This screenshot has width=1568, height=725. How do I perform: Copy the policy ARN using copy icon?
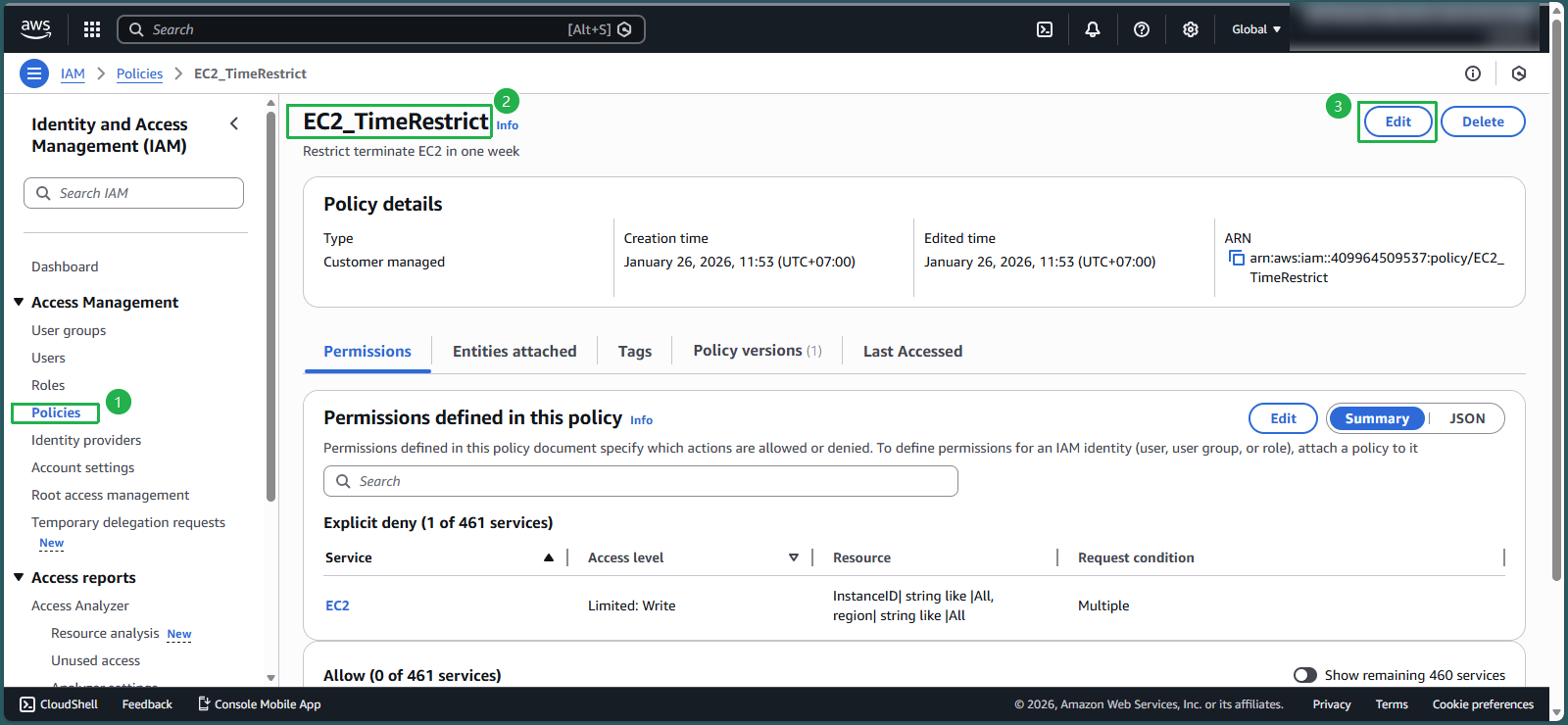point(1237,258)
